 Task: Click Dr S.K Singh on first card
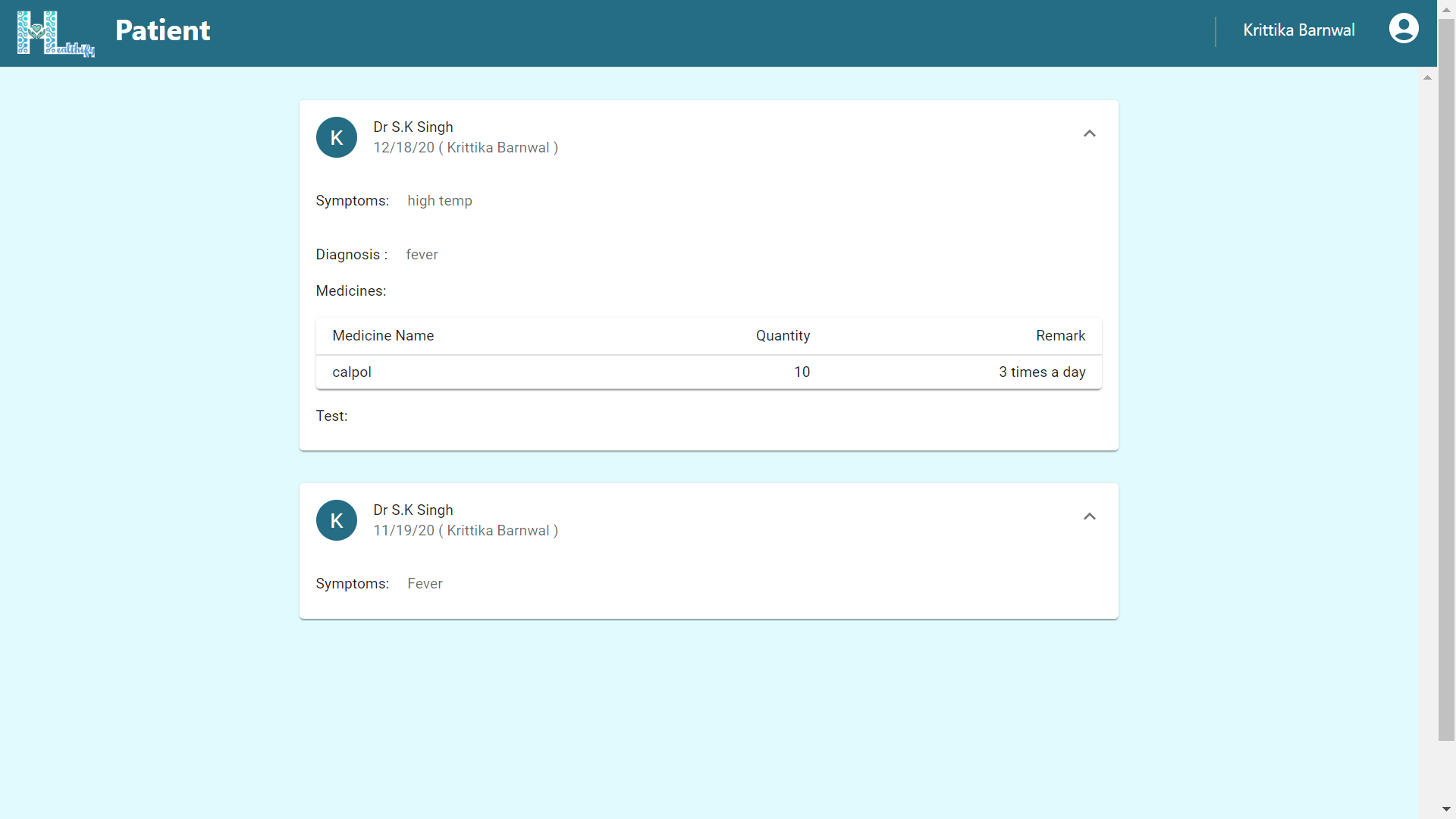pos(413,127)
